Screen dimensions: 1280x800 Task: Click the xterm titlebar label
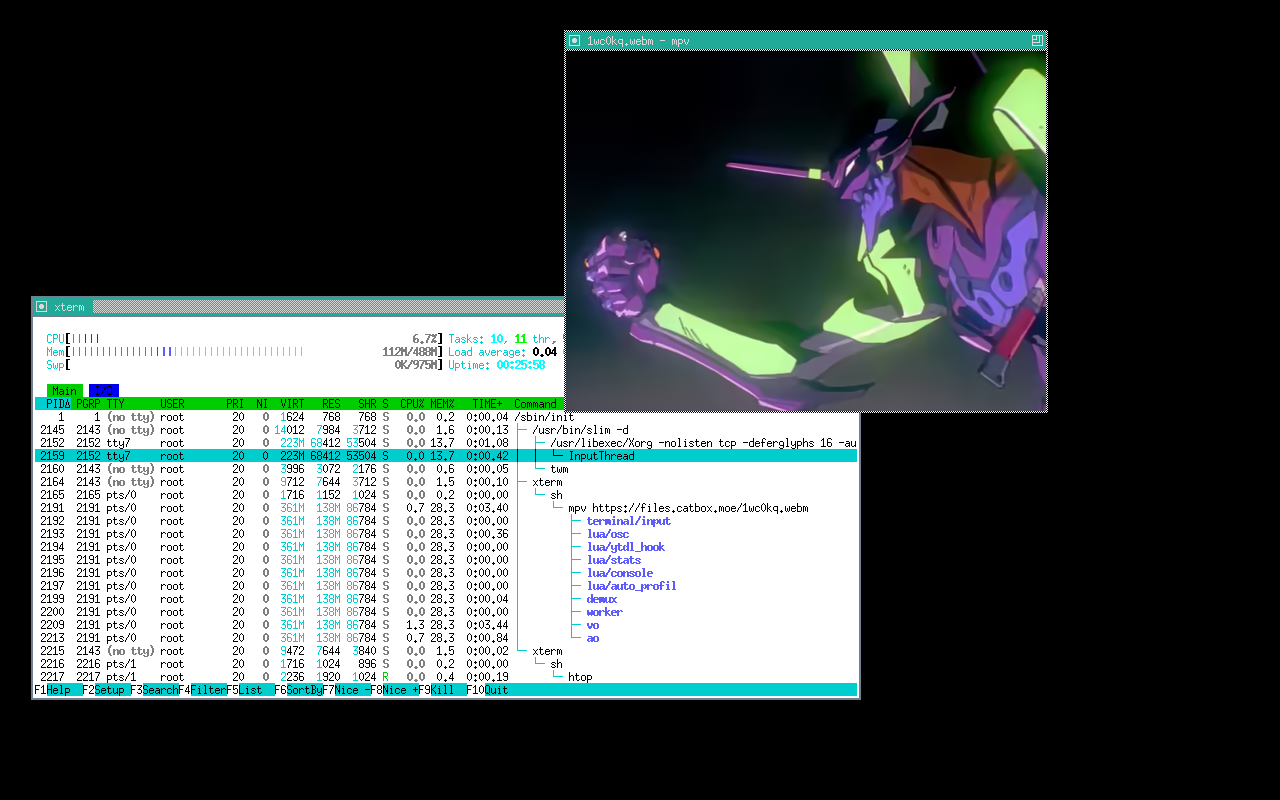[69, 307]
